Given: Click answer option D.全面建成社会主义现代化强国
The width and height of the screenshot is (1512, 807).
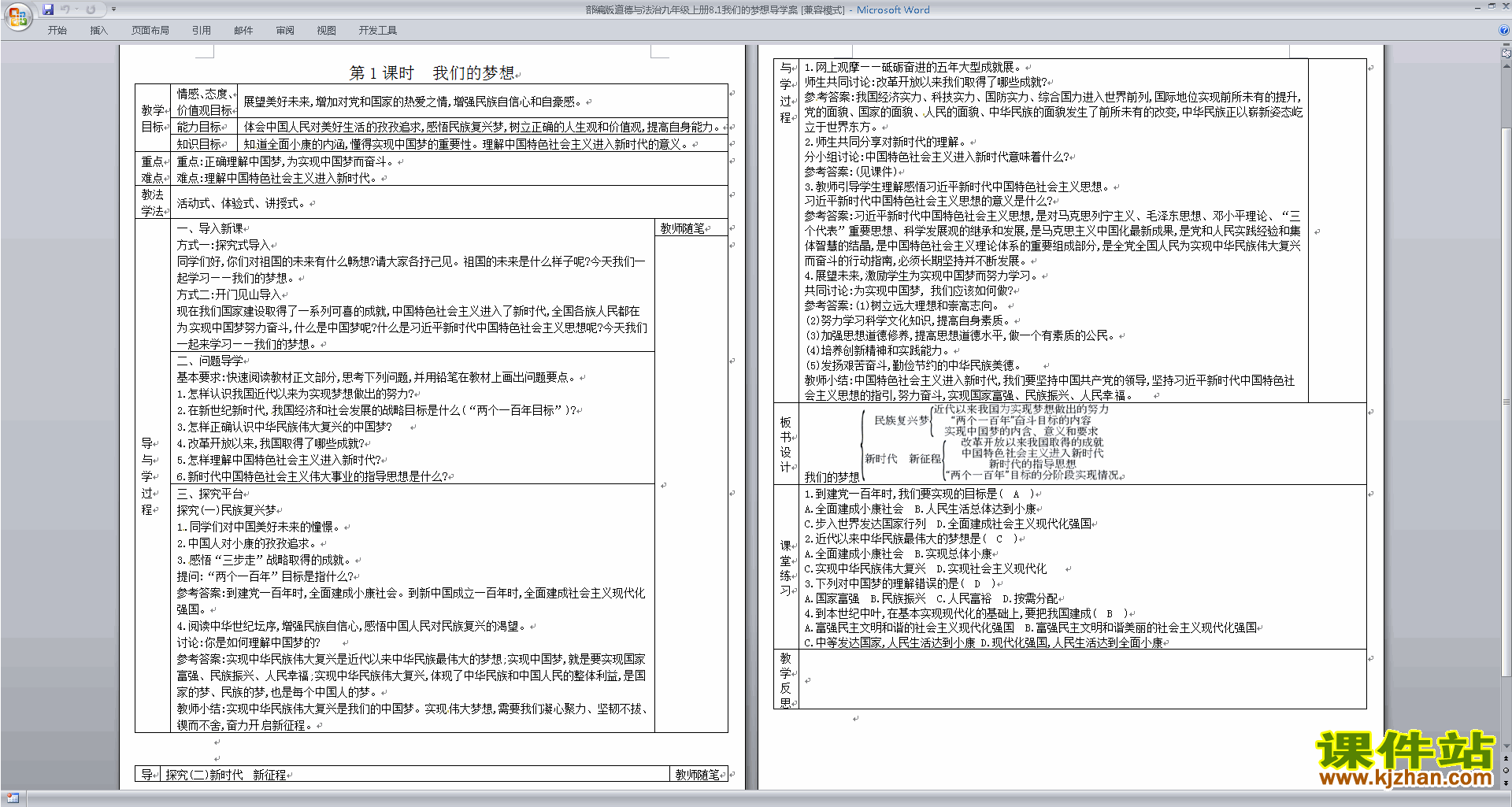Looking at the screenshot, I should 1014,524.
